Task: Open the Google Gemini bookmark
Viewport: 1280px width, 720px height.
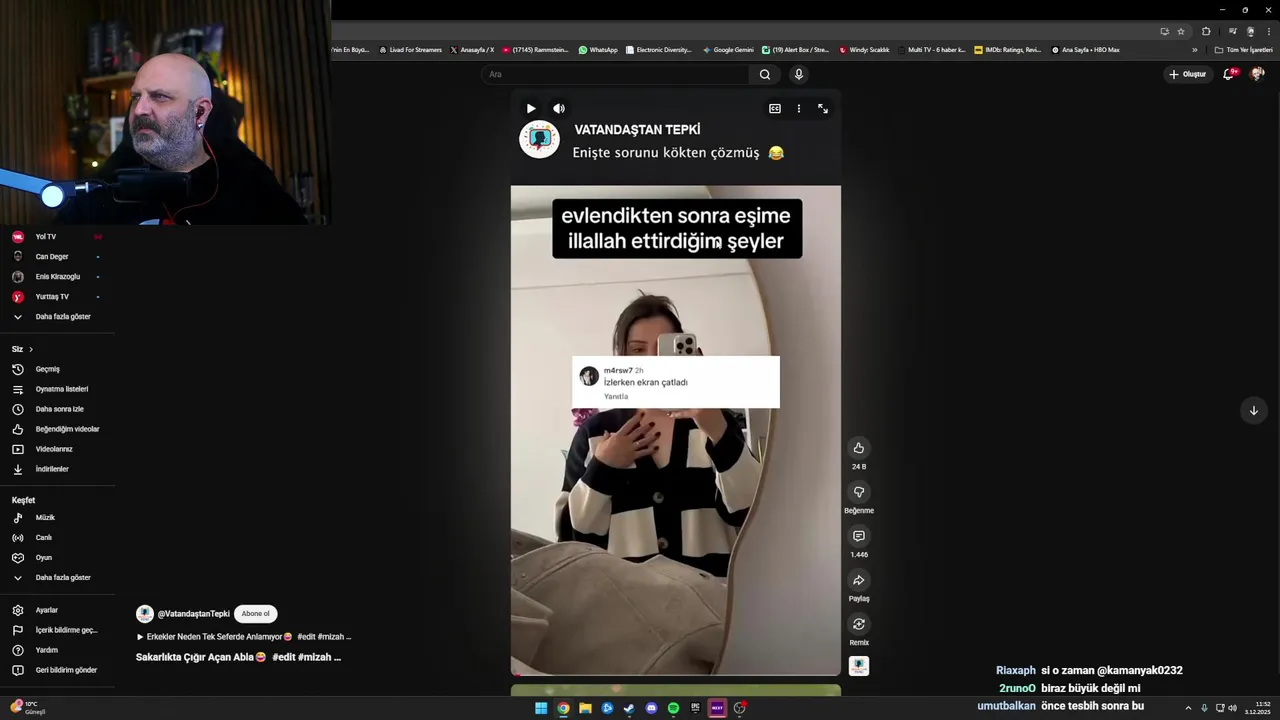Action: click(728, 50)
